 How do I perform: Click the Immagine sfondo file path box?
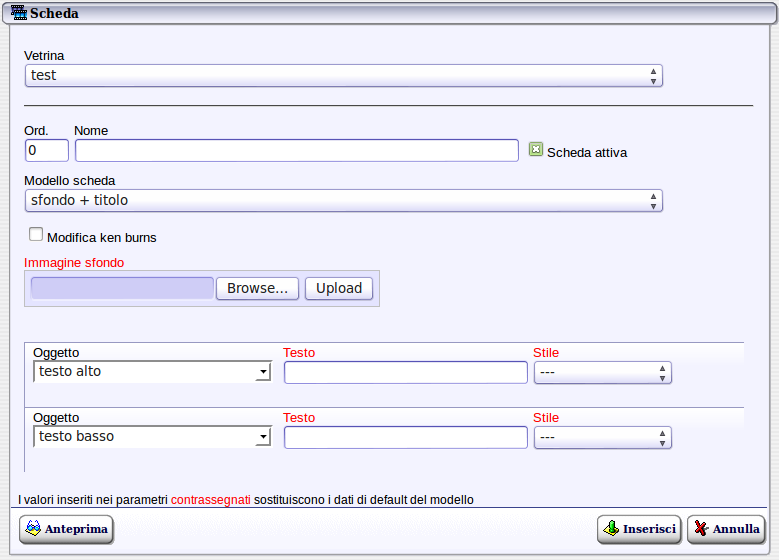click(x=122, y=288)
